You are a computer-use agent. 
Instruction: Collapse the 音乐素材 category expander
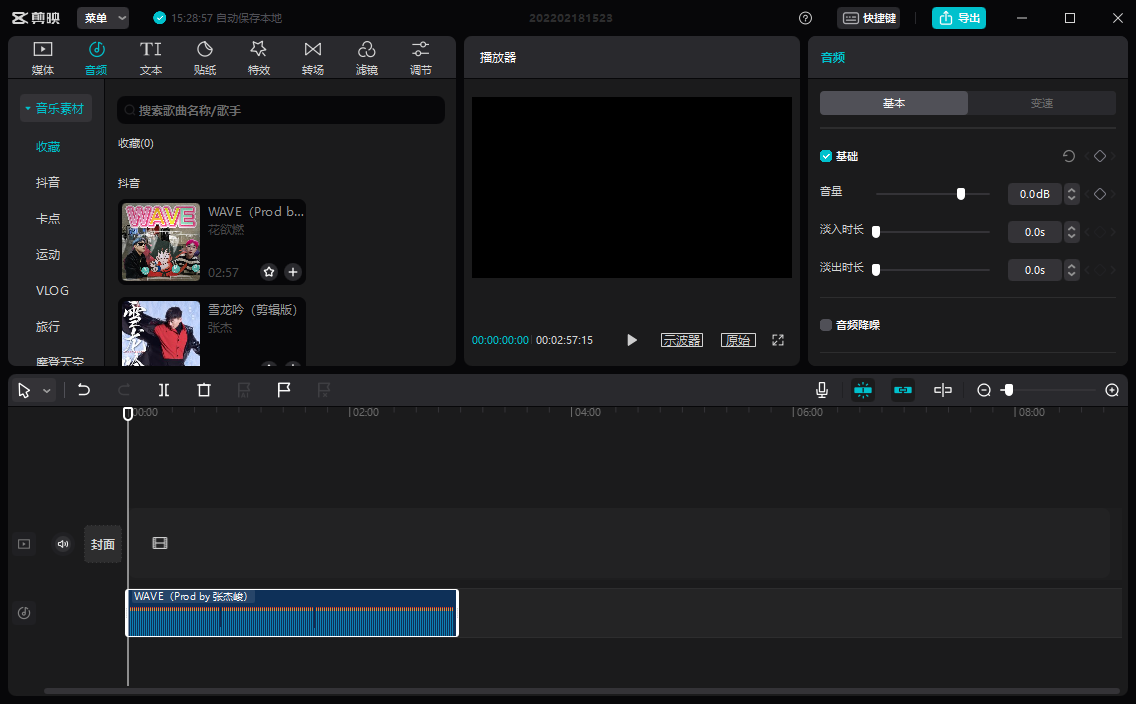point(28,109)
